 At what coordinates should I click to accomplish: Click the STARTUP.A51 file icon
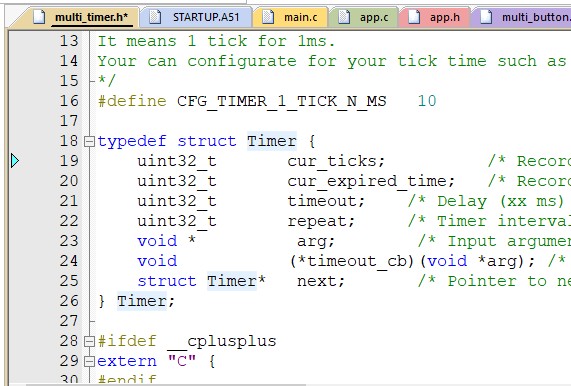[155, 17]
